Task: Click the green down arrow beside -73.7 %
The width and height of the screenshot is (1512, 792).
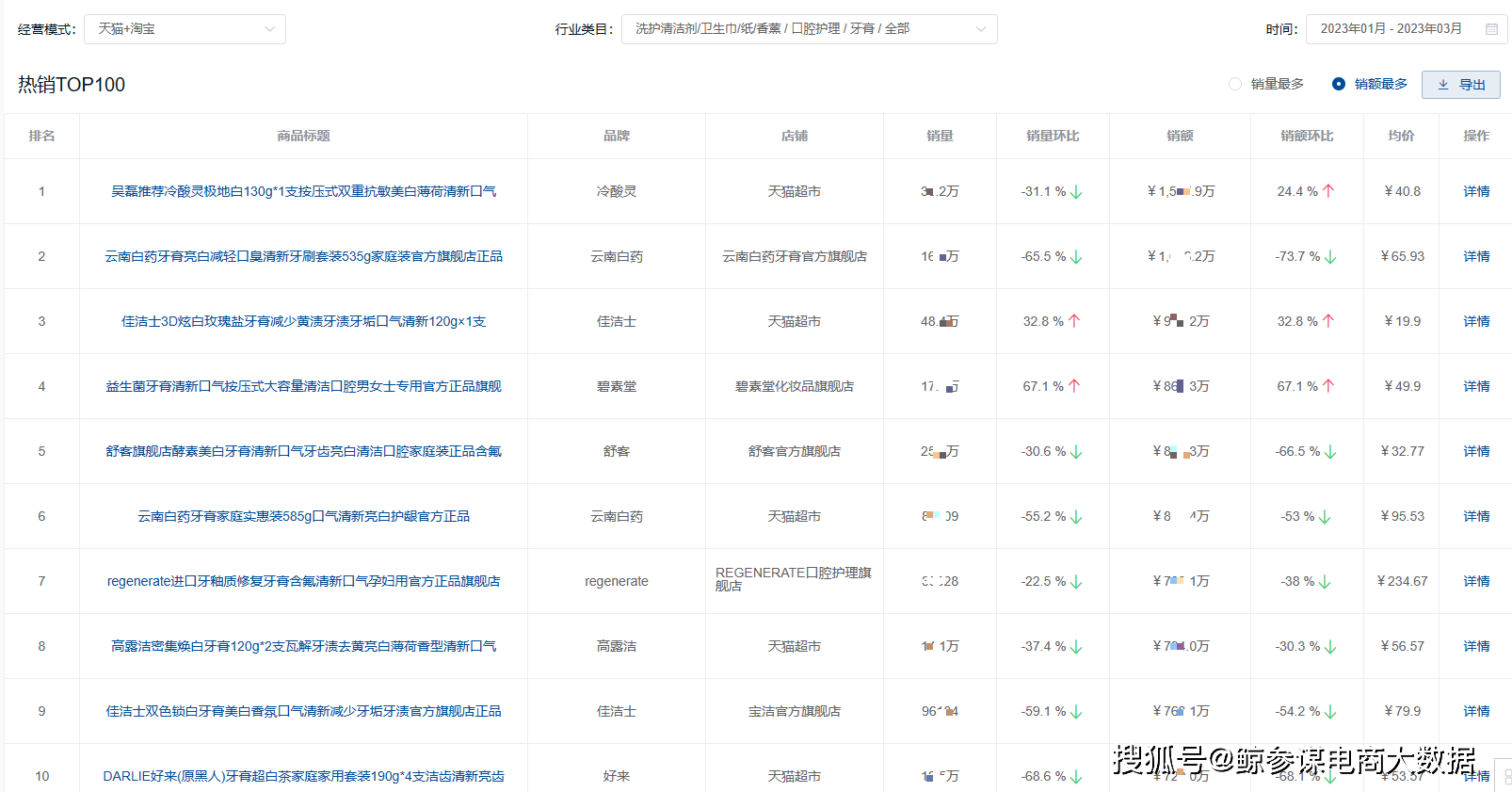Action: pos(1330,257)
